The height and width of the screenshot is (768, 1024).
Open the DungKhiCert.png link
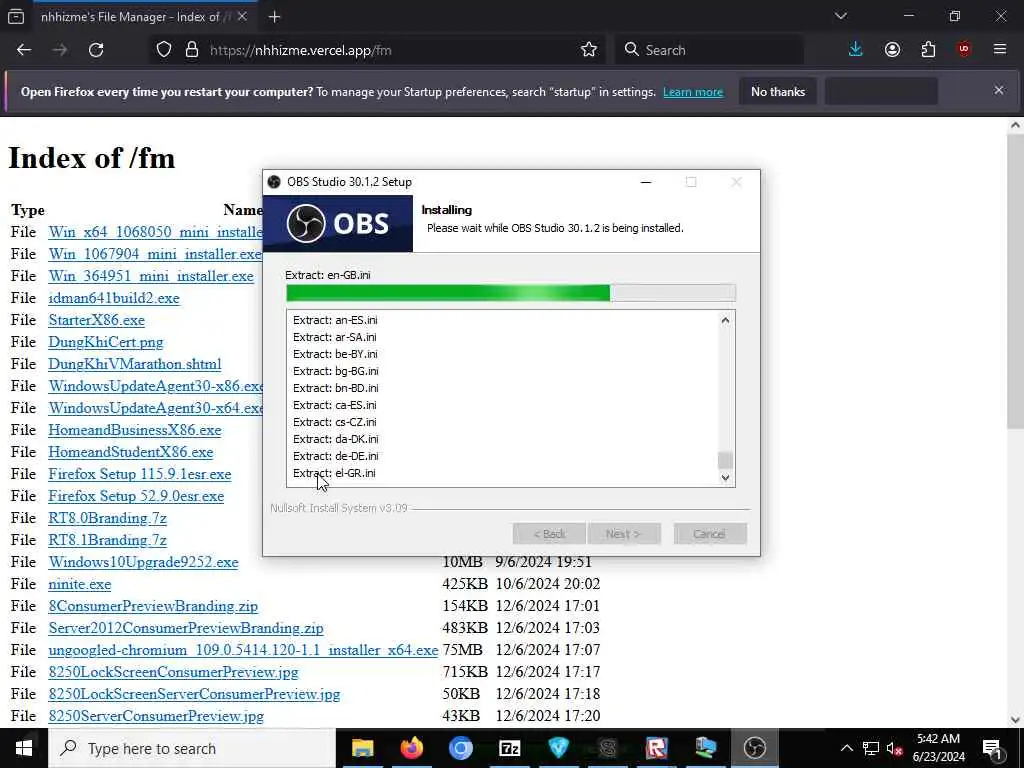click(106, 342)
